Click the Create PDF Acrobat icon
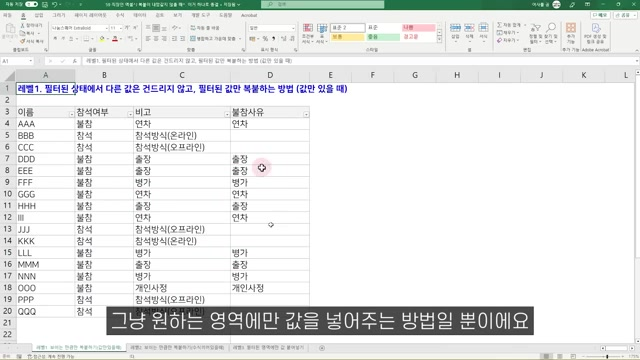The height and width of the screenshot is (360, 640). click(x=596, y=28)
